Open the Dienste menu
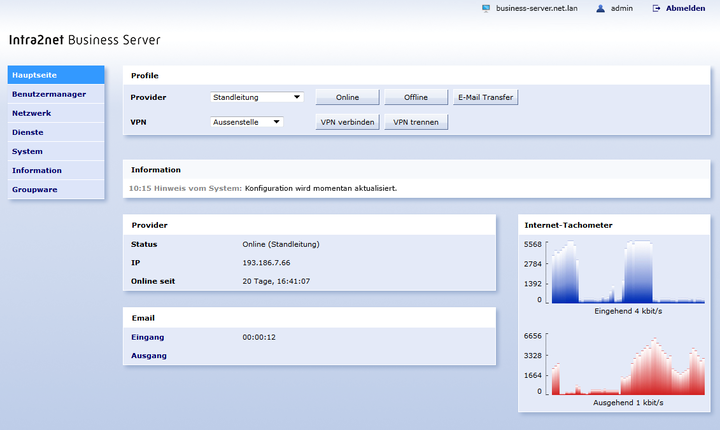720x430 pixels. click(56, 132)
